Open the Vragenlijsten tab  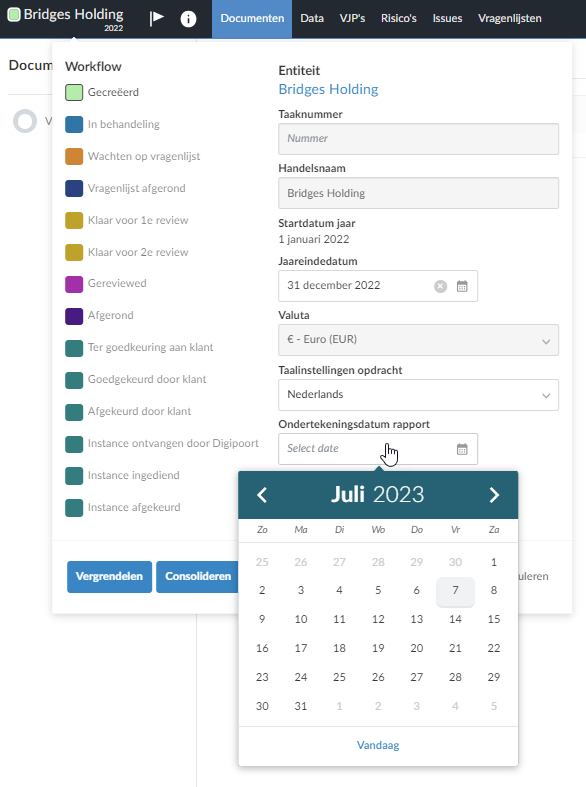(x=510, y=19)
